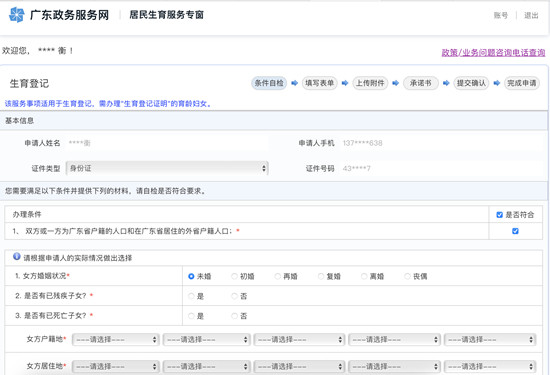Select 初婚 marital status radio button
Image resolution: width=550 pixels, height=375 pixels.
(234, 276)
